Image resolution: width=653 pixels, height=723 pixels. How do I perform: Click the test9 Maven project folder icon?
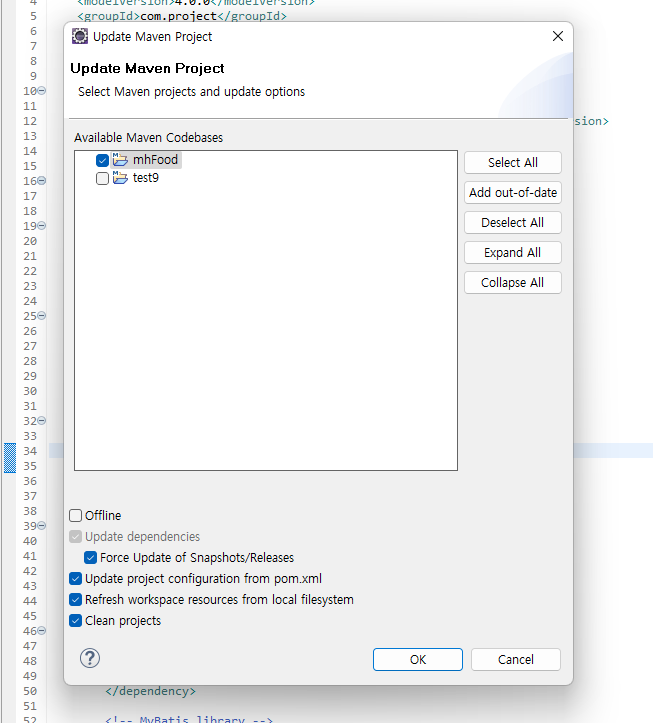(x=120, y=178)
